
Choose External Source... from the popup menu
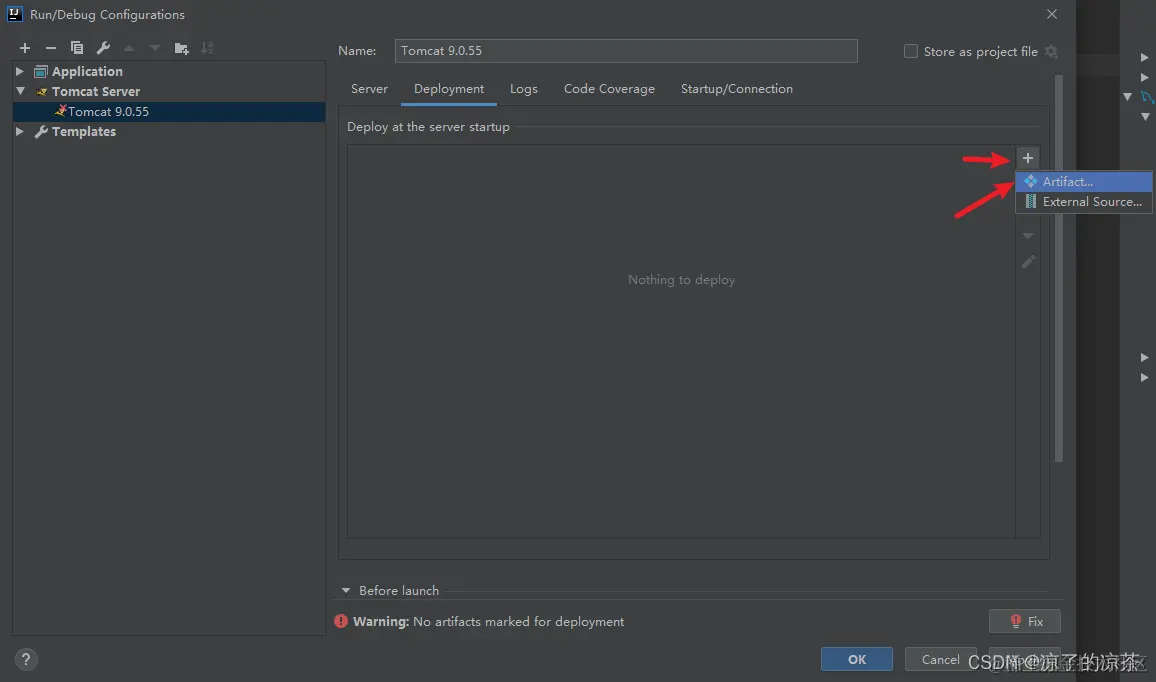[1084, 202]
